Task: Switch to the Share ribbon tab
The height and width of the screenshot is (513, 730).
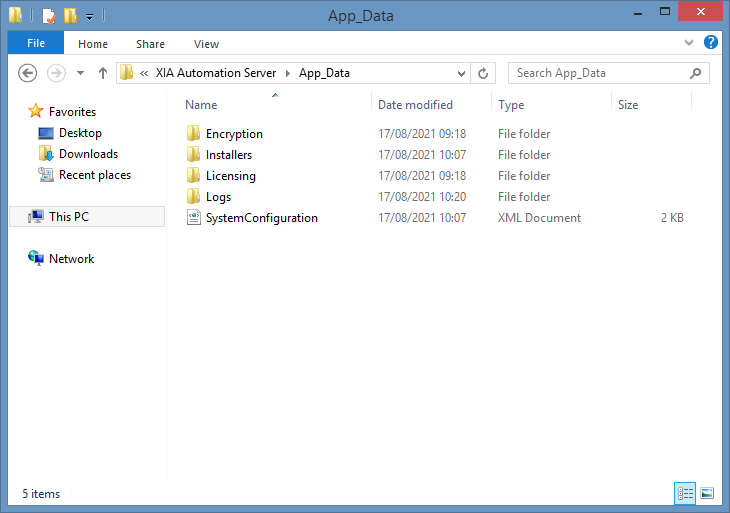Action: click(x=150, y=44)
